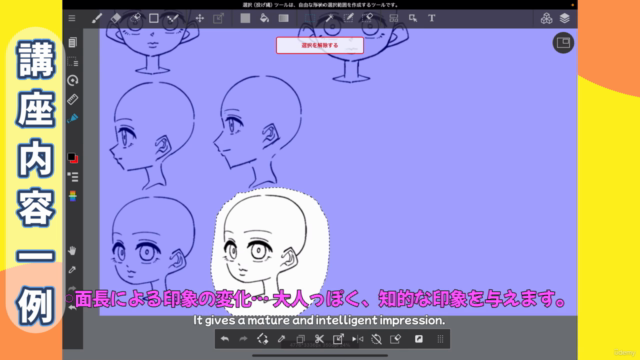Open the foreground/background color swatch
Viewport: 640px width, 360px height.
(x=73, y=158)
